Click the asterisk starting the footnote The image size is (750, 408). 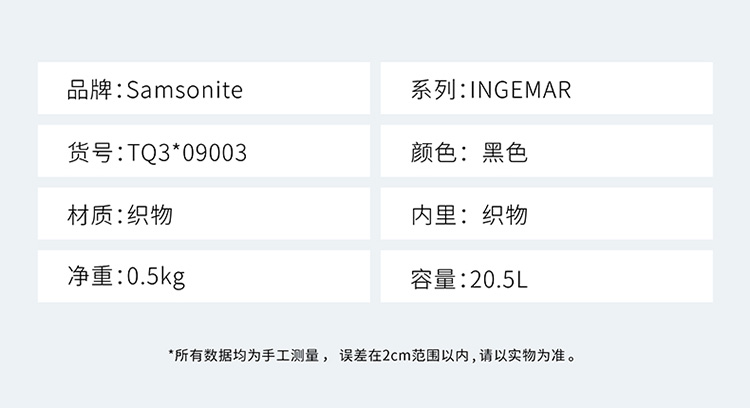point(170,353)
